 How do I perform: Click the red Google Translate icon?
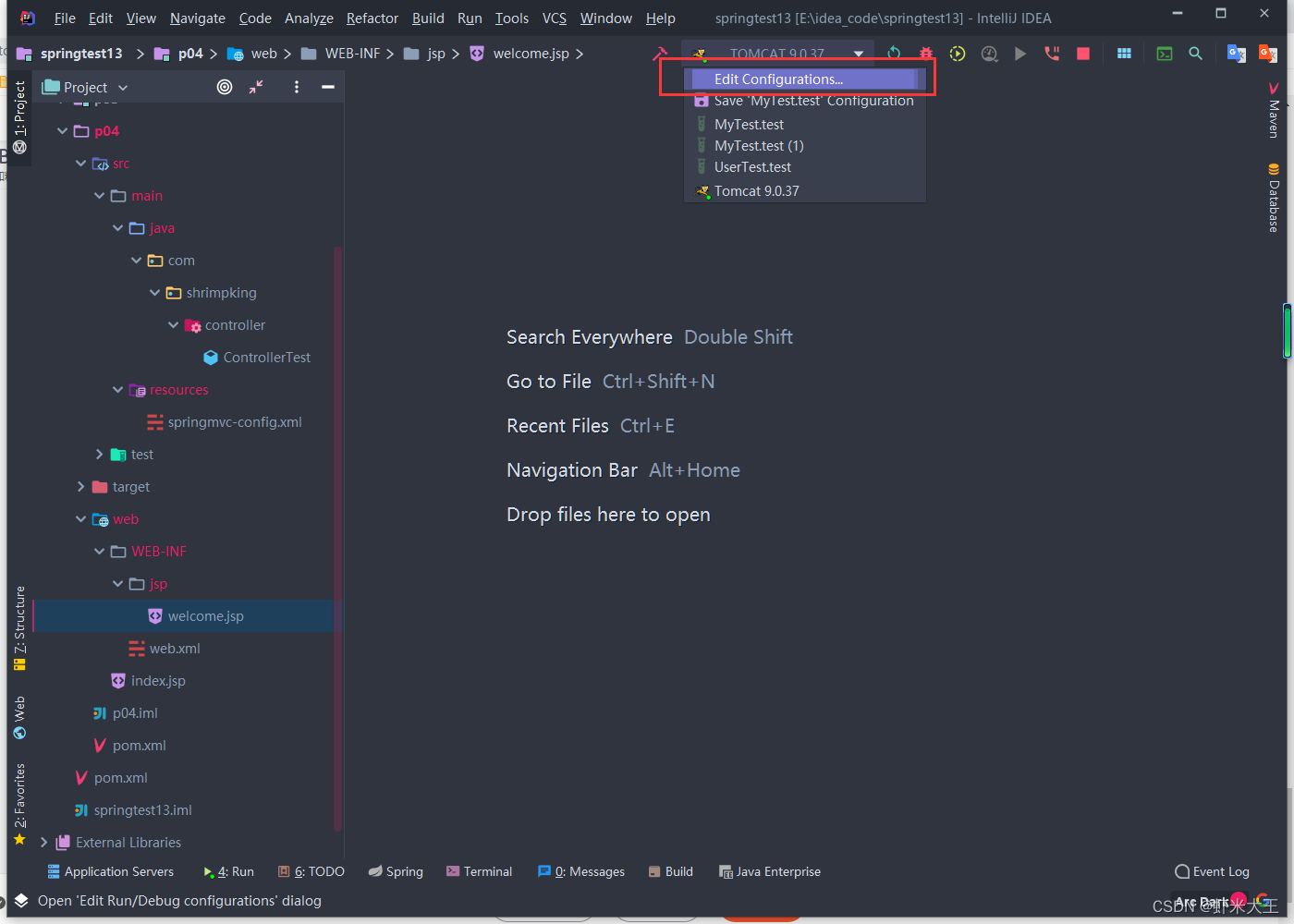(x=1267, y=54)
